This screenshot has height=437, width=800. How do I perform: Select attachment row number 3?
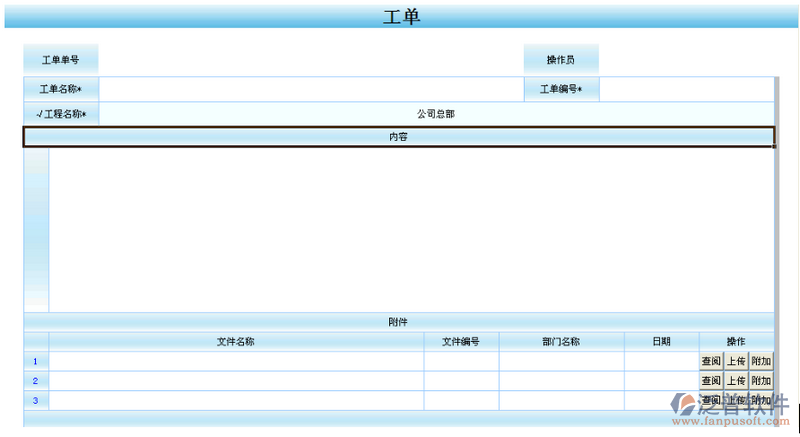pos(36,401)
